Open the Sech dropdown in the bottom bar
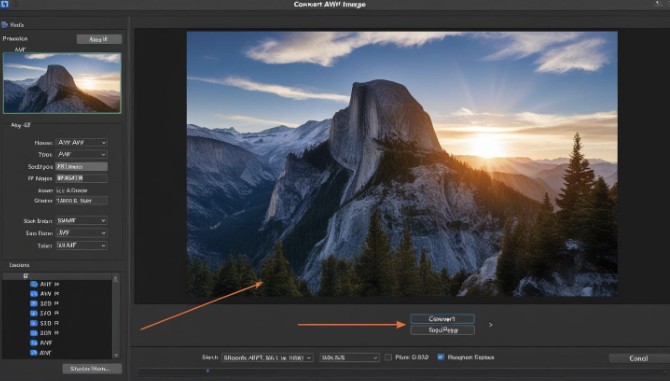Image resolution: width=670 pixels, height=381 pixels. (267, 358)
